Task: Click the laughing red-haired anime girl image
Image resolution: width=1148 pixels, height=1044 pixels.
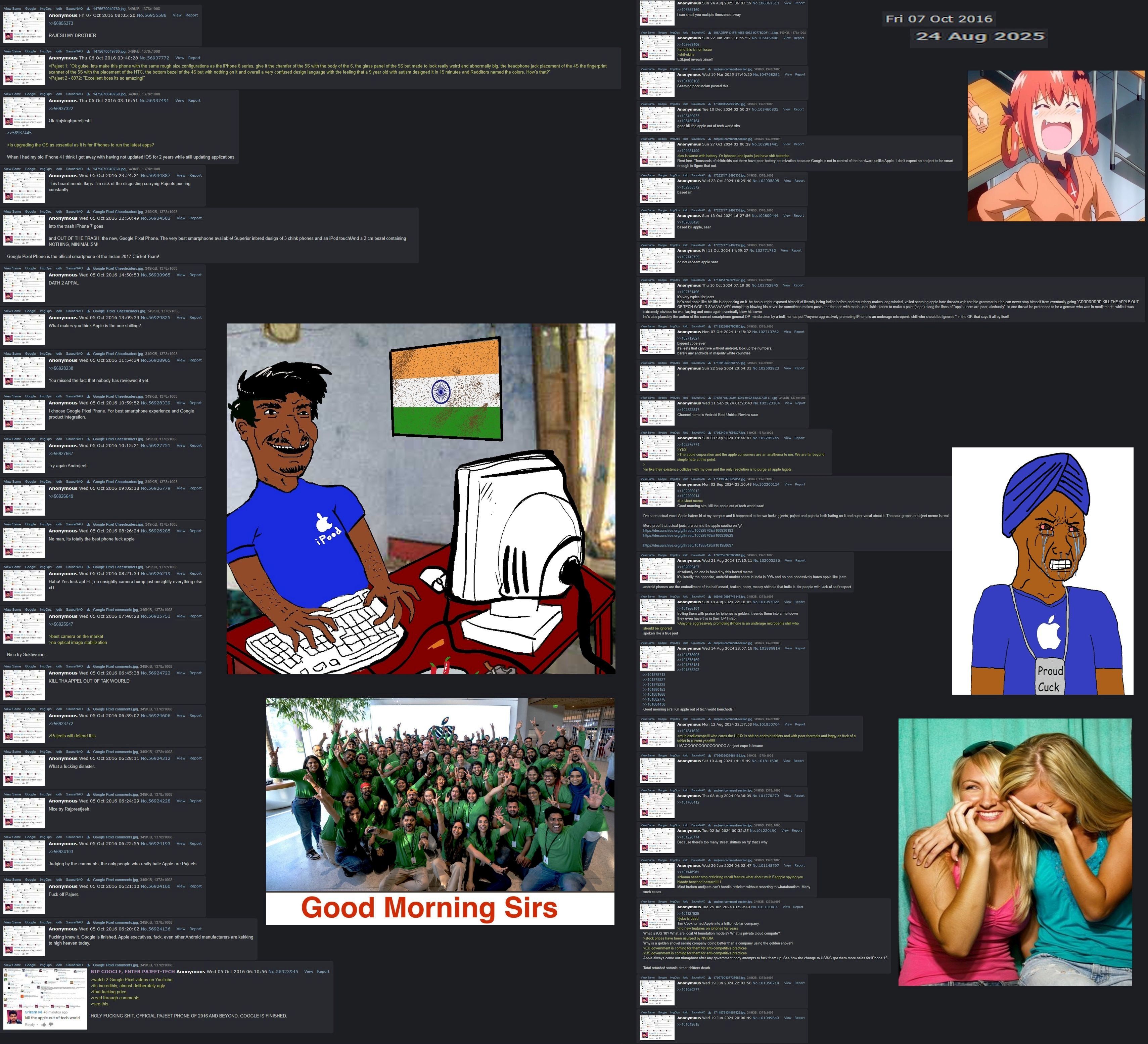Action: point(1056,146)
